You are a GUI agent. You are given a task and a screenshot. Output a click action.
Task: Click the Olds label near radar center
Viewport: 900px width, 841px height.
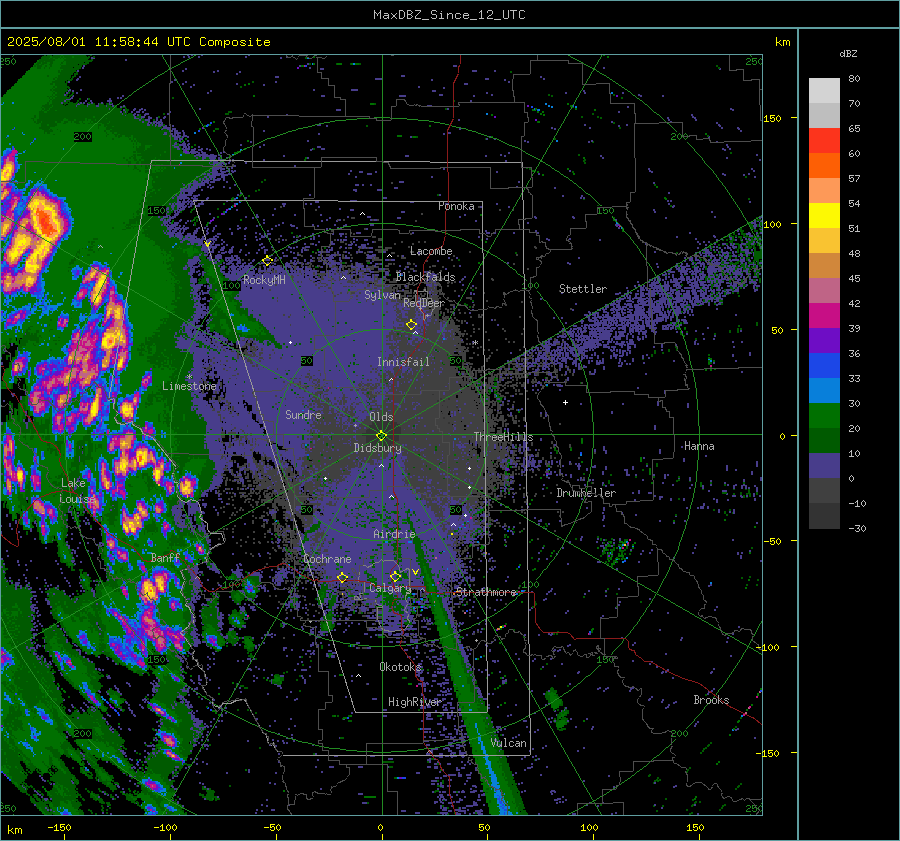pyautogui.click(x=381, y=417)
